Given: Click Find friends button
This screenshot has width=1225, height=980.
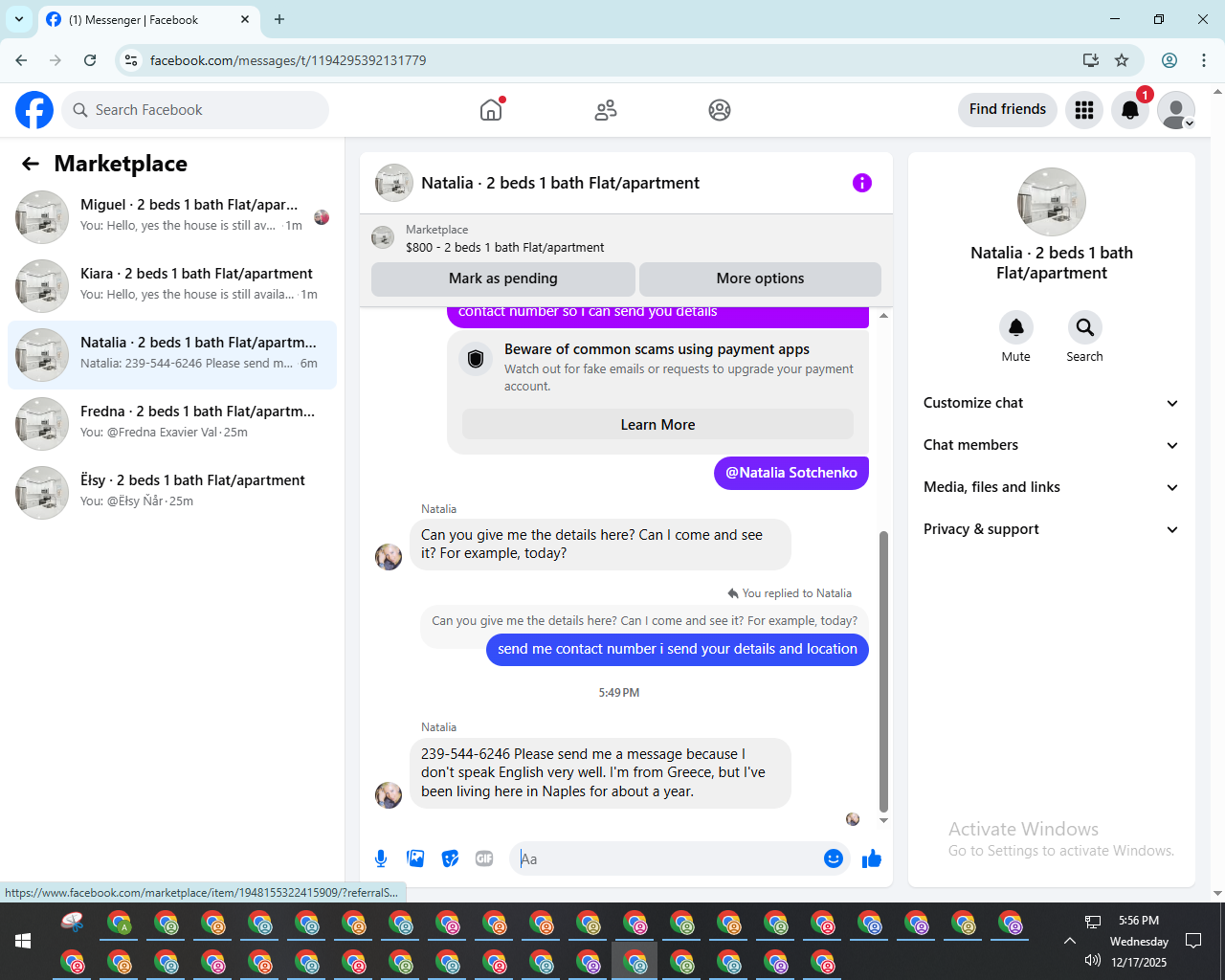Looking at the screenshot, I should pyautogui.click(x=1008, y=109).
